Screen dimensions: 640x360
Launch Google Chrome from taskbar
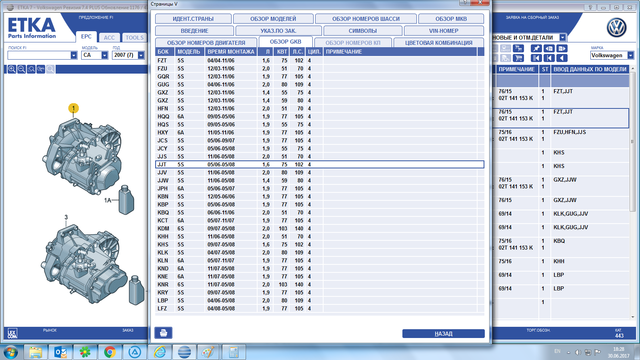tap(109, 352)
